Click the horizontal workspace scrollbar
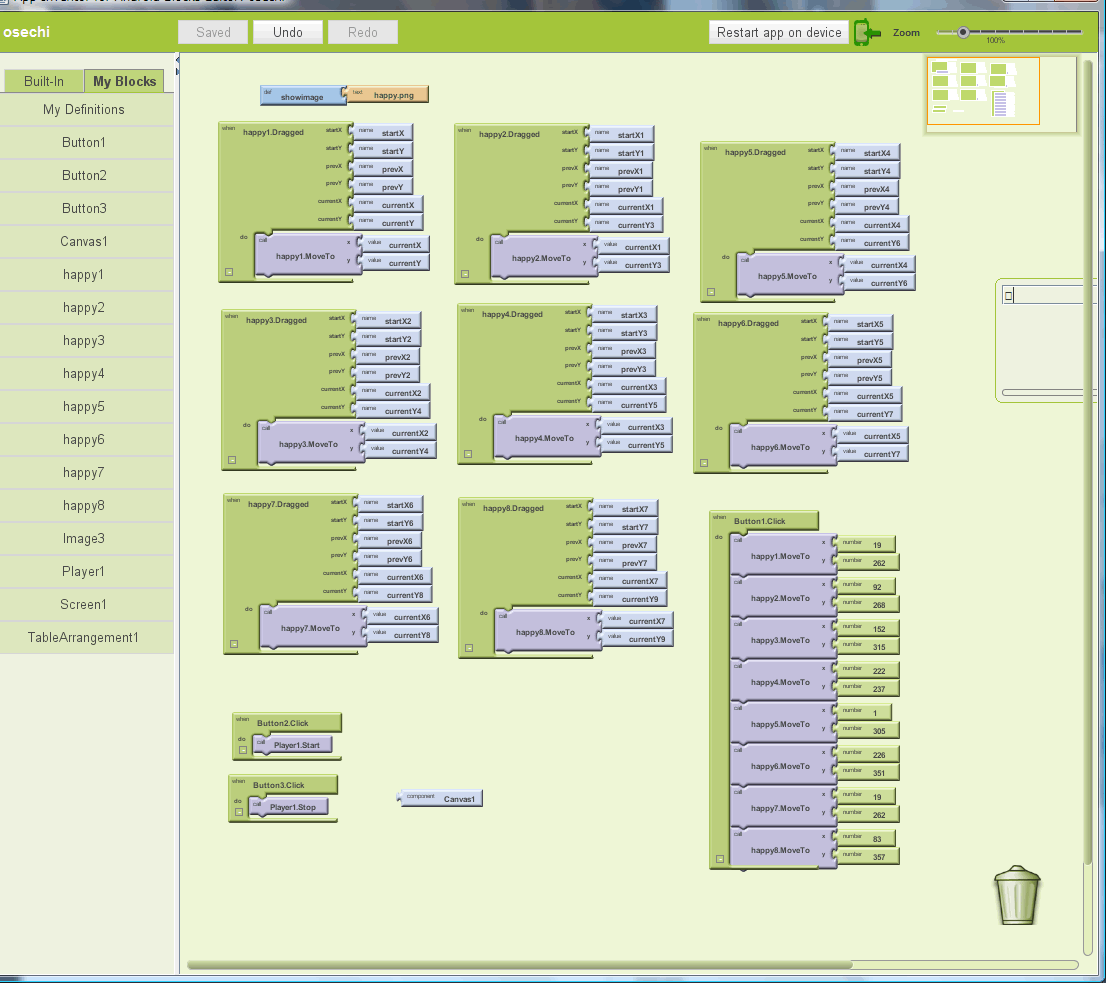 tap(519, 965)
